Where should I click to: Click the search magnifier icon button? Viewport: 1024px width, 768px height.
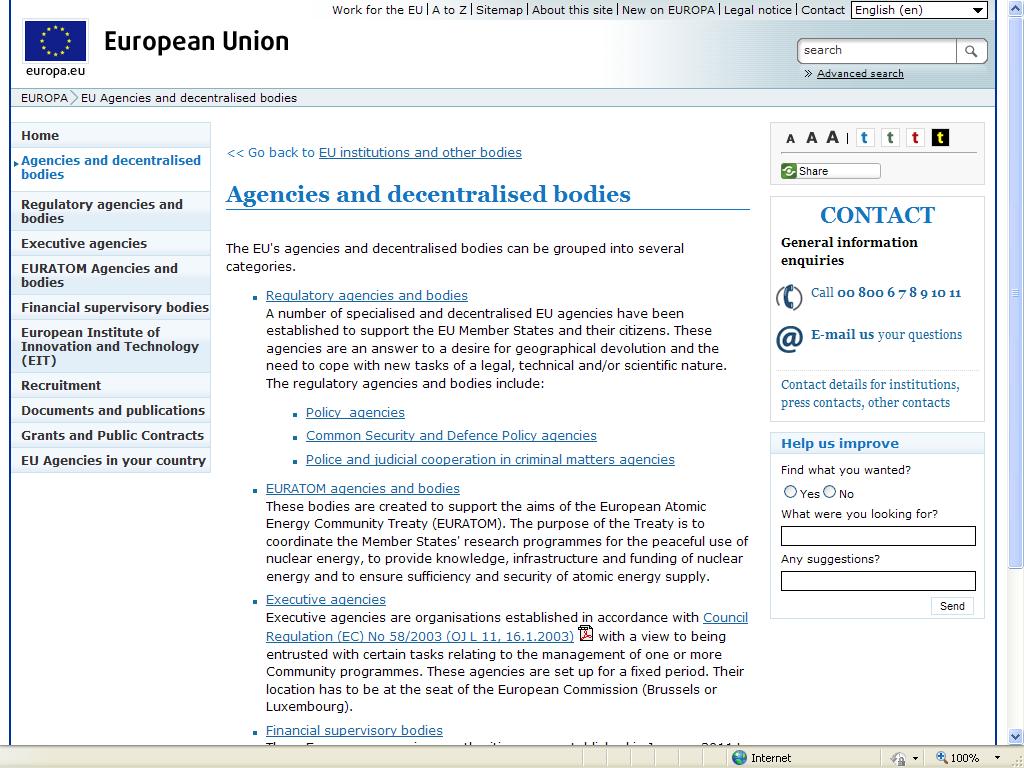pos(971,51)
